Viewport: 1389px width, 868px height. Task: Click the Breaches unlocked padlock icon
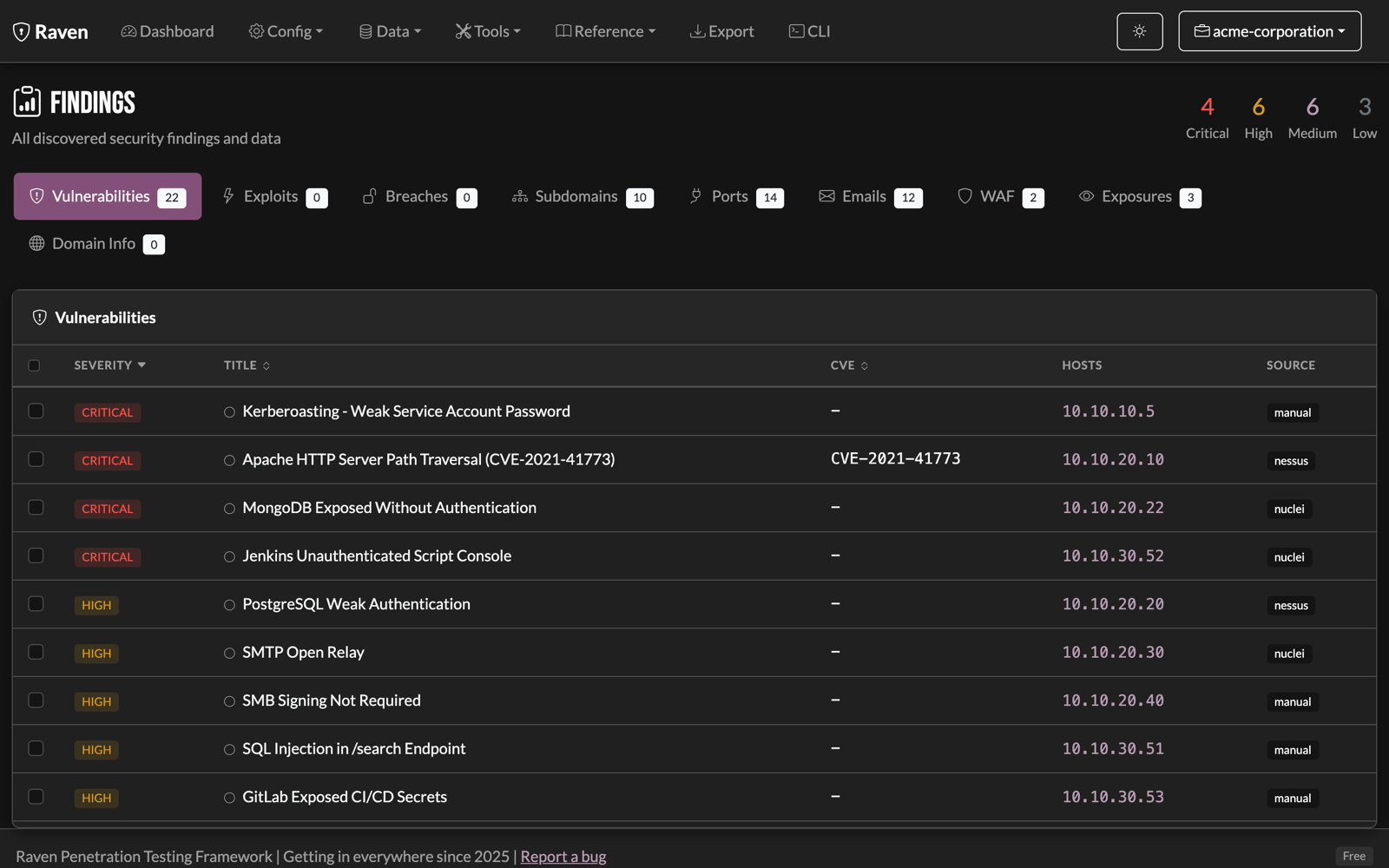coord(370,196)
